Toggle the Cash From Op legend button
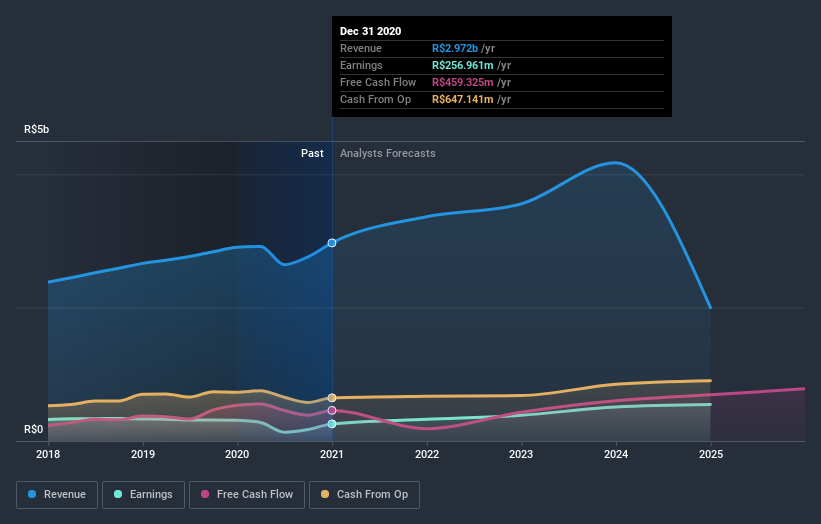Image resolution: width=821 pixels, height=524 pixels. coord(364,495)
